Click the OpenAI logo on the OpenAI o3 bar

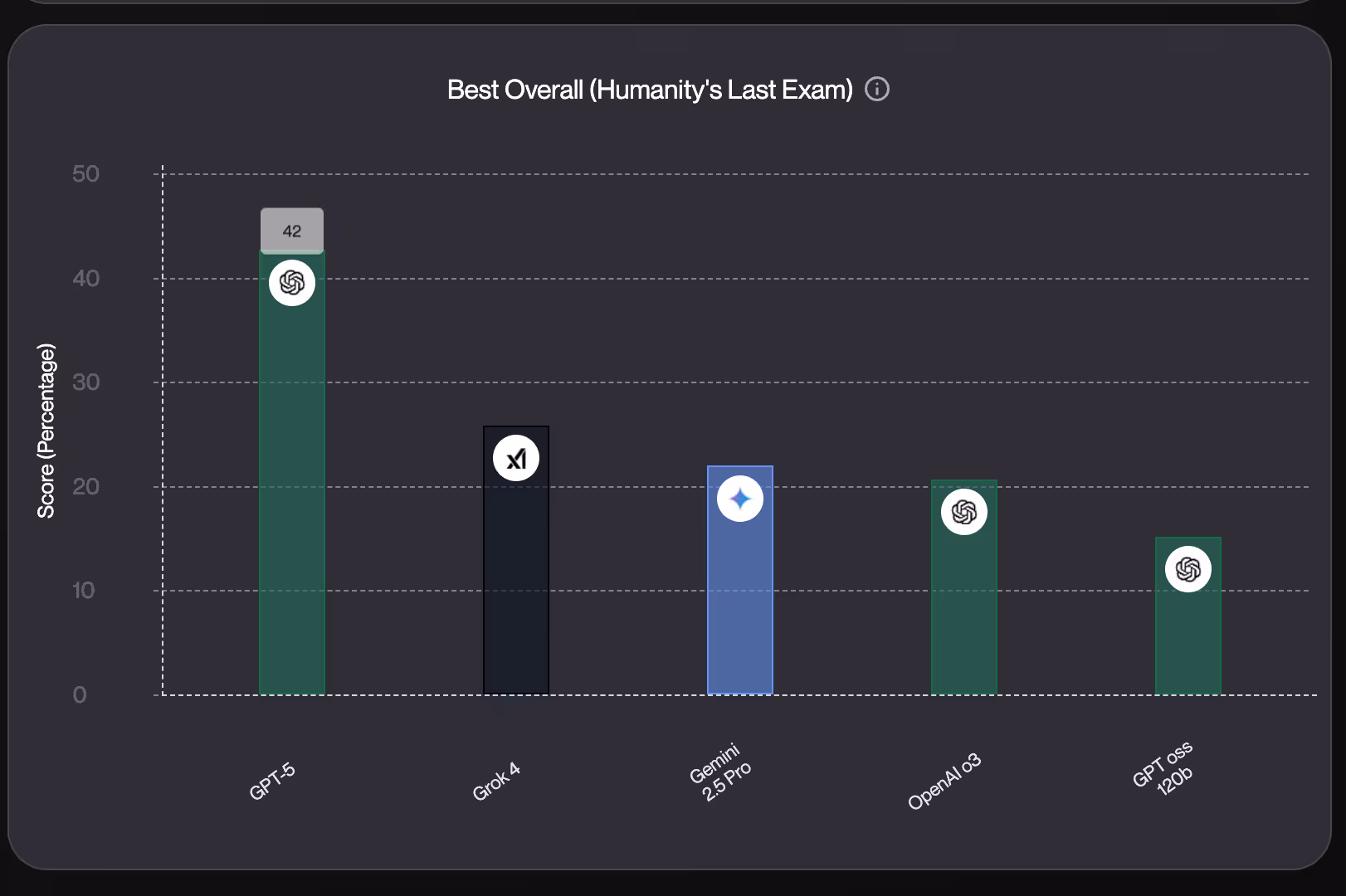point(964,512)
